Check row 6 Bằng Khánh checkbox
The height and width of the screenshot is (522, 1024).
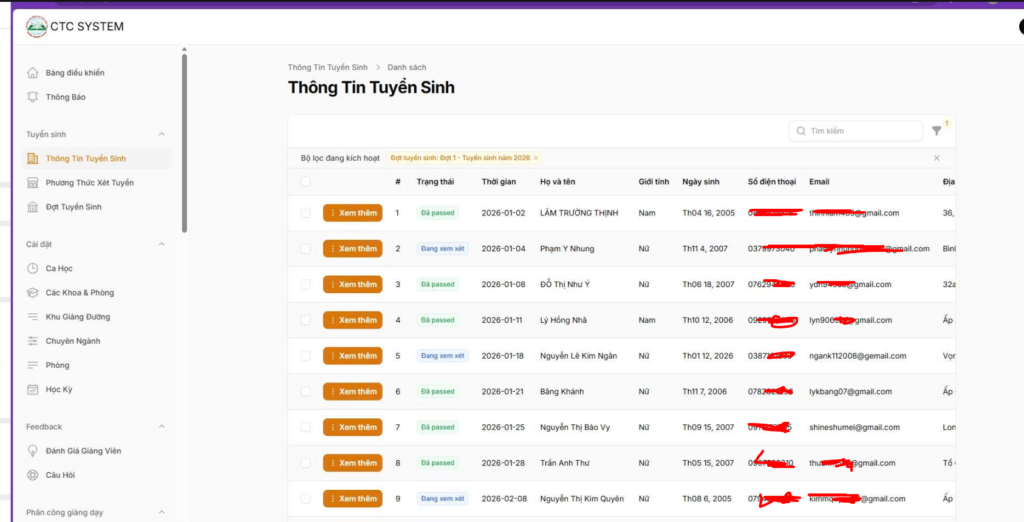pos(306,391)
